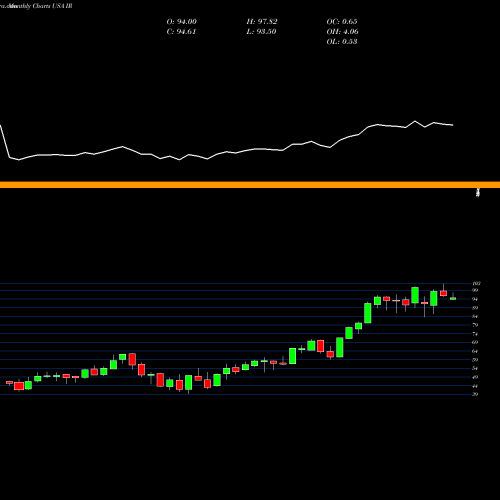Select the 'OC: 0.65' reading
Viewport: 500px width, 500px height.
point(342,22)
